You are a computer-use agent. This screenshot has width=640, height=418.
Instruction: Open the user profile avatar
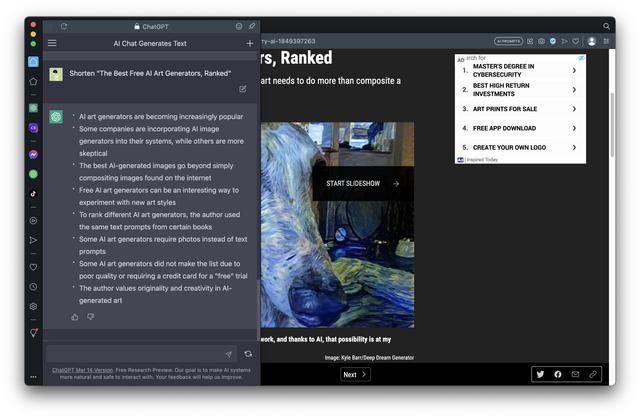[x=592, y=41]
